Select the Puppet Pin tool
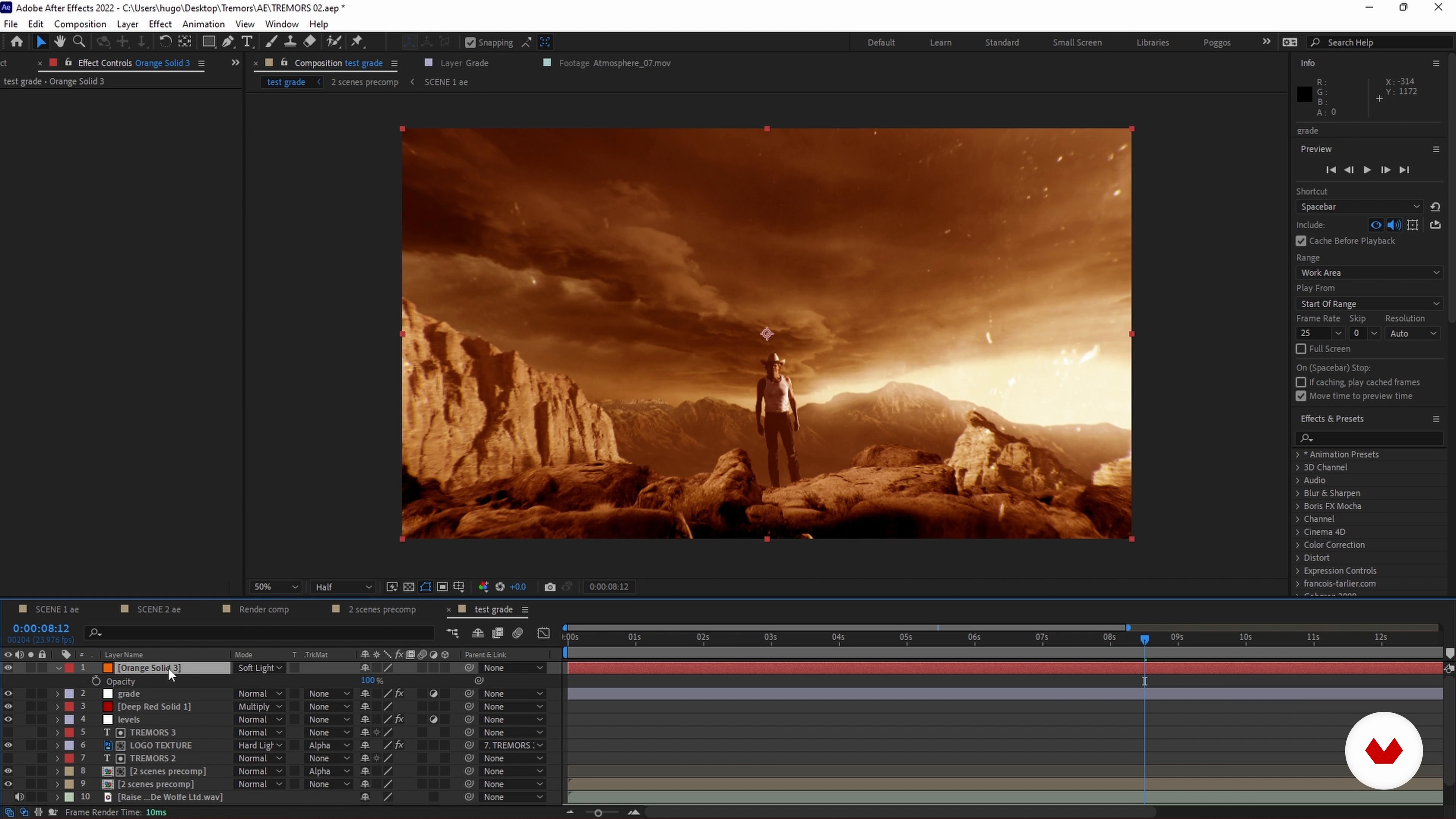Screen dimensions: 1456x819 click(357, 42)
